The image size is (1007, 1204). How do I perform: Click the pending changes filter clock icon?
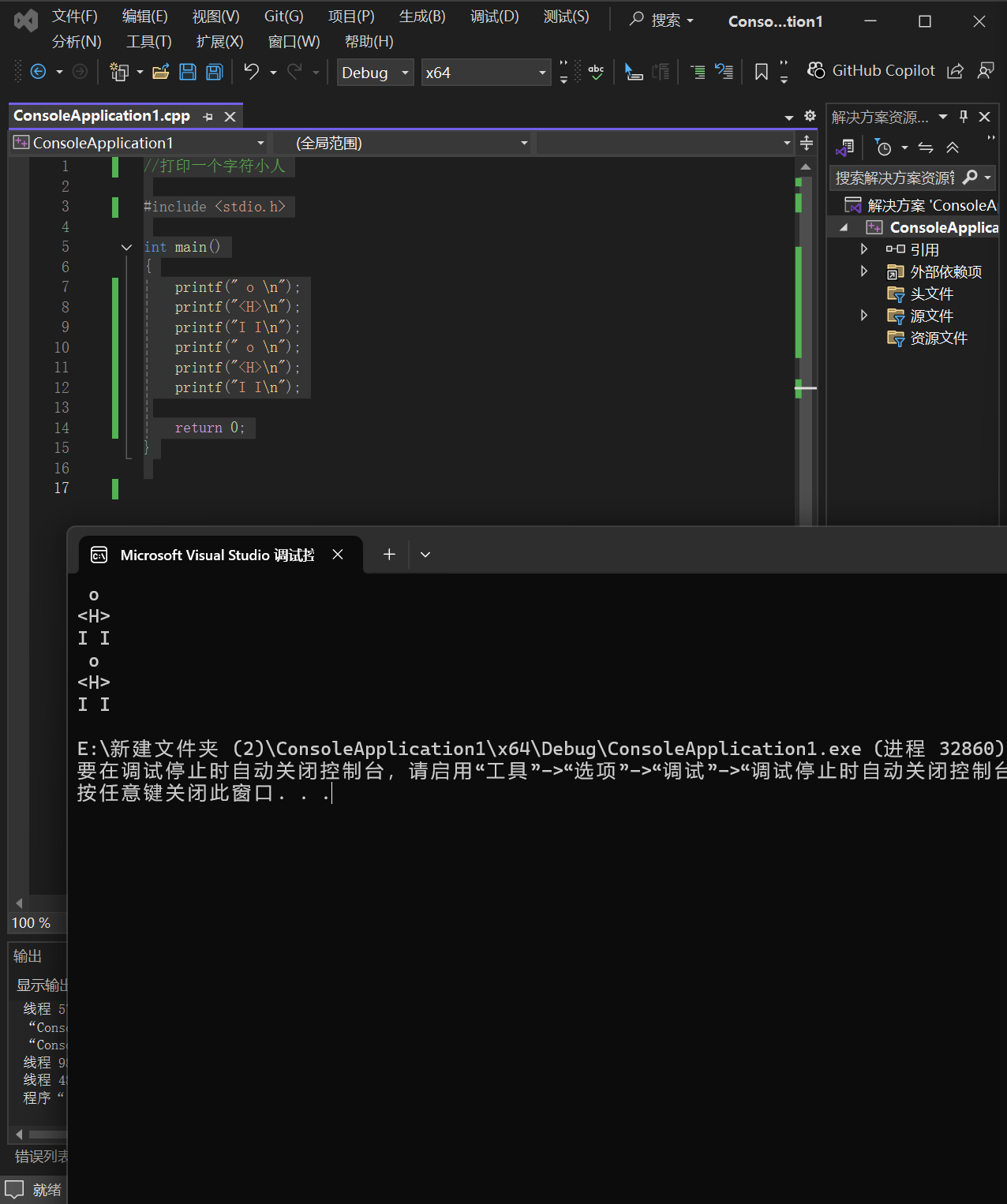pyautogui.click(x=884, y=148)
